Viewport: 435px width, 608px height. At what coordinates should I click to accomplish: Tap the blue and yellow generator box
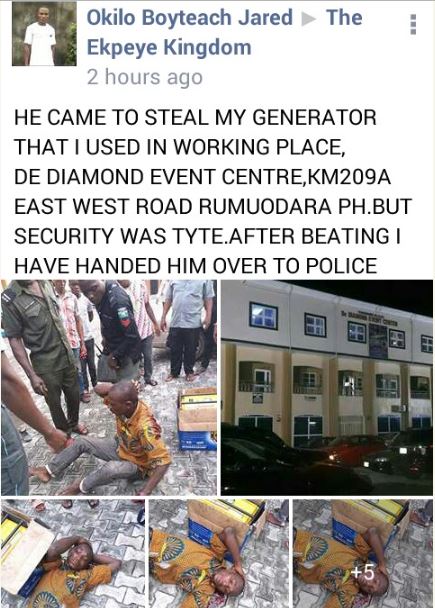tap(197, 418)
